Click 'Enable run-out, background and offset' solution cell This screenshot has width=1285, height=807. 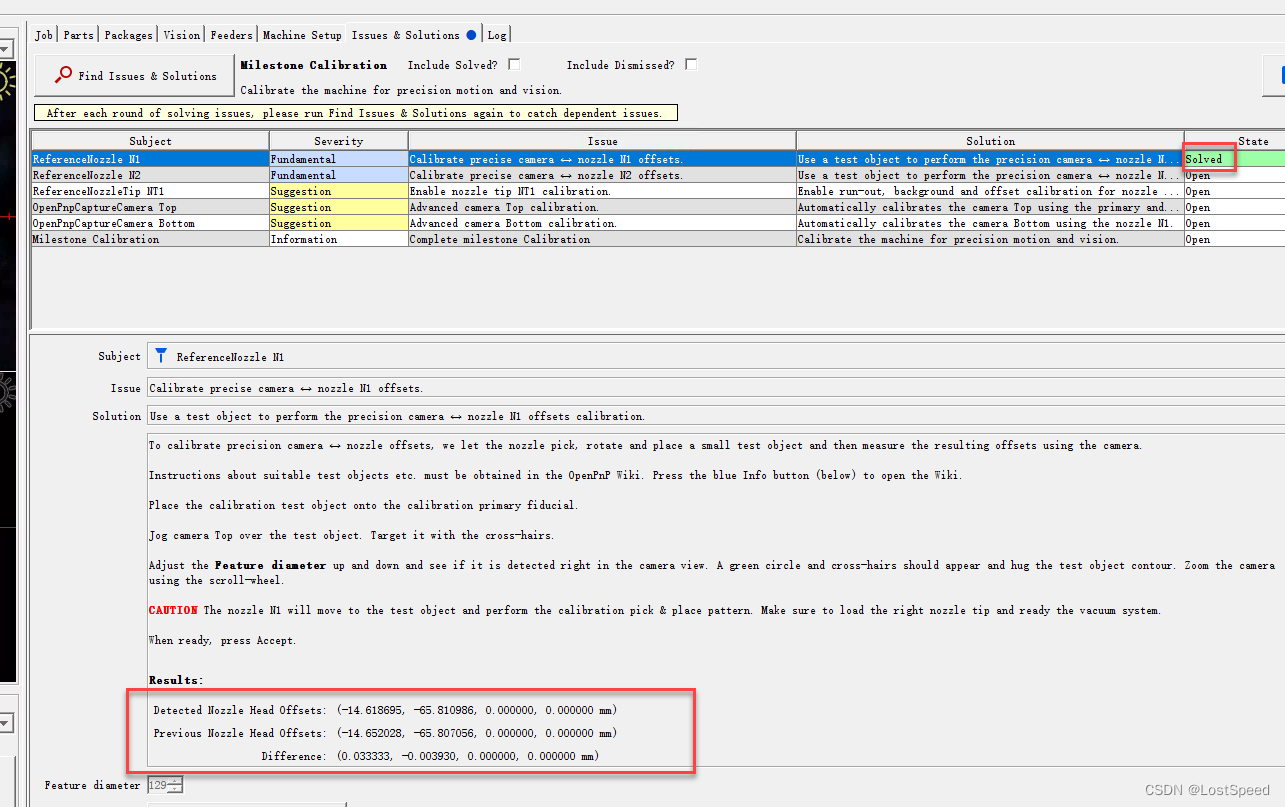(990, 191)
